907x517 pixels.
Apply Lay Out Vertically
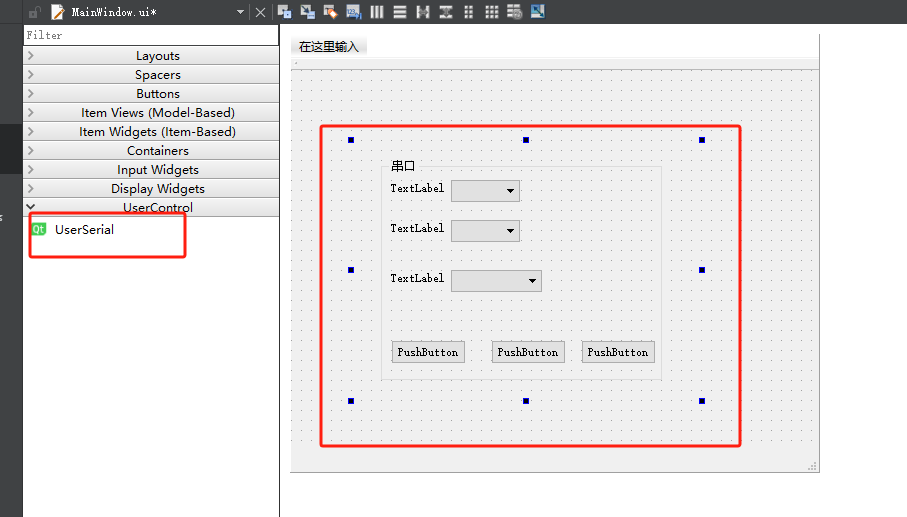400,12
